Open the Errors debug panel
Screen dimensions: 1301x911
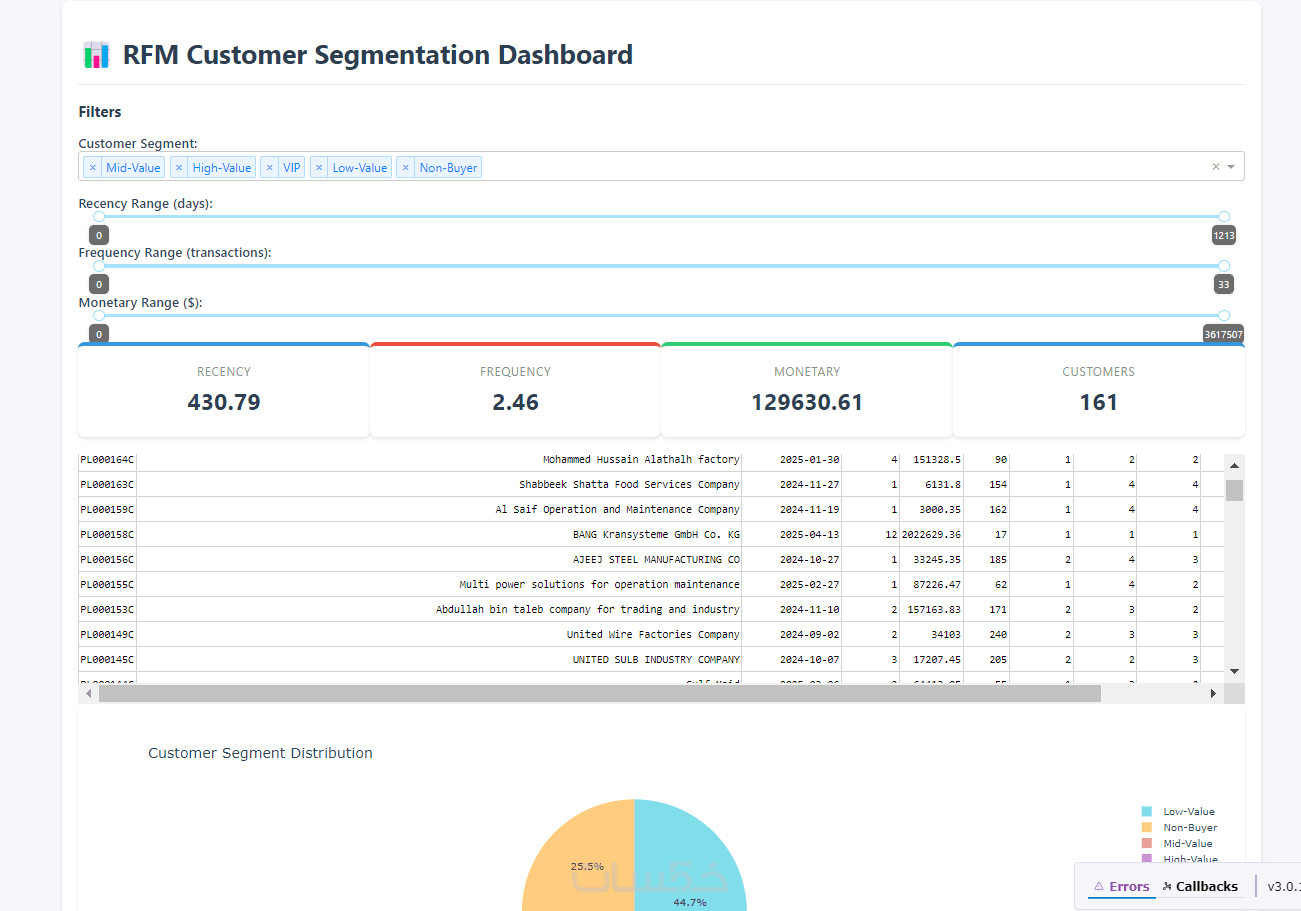(x=1121, y=886)
